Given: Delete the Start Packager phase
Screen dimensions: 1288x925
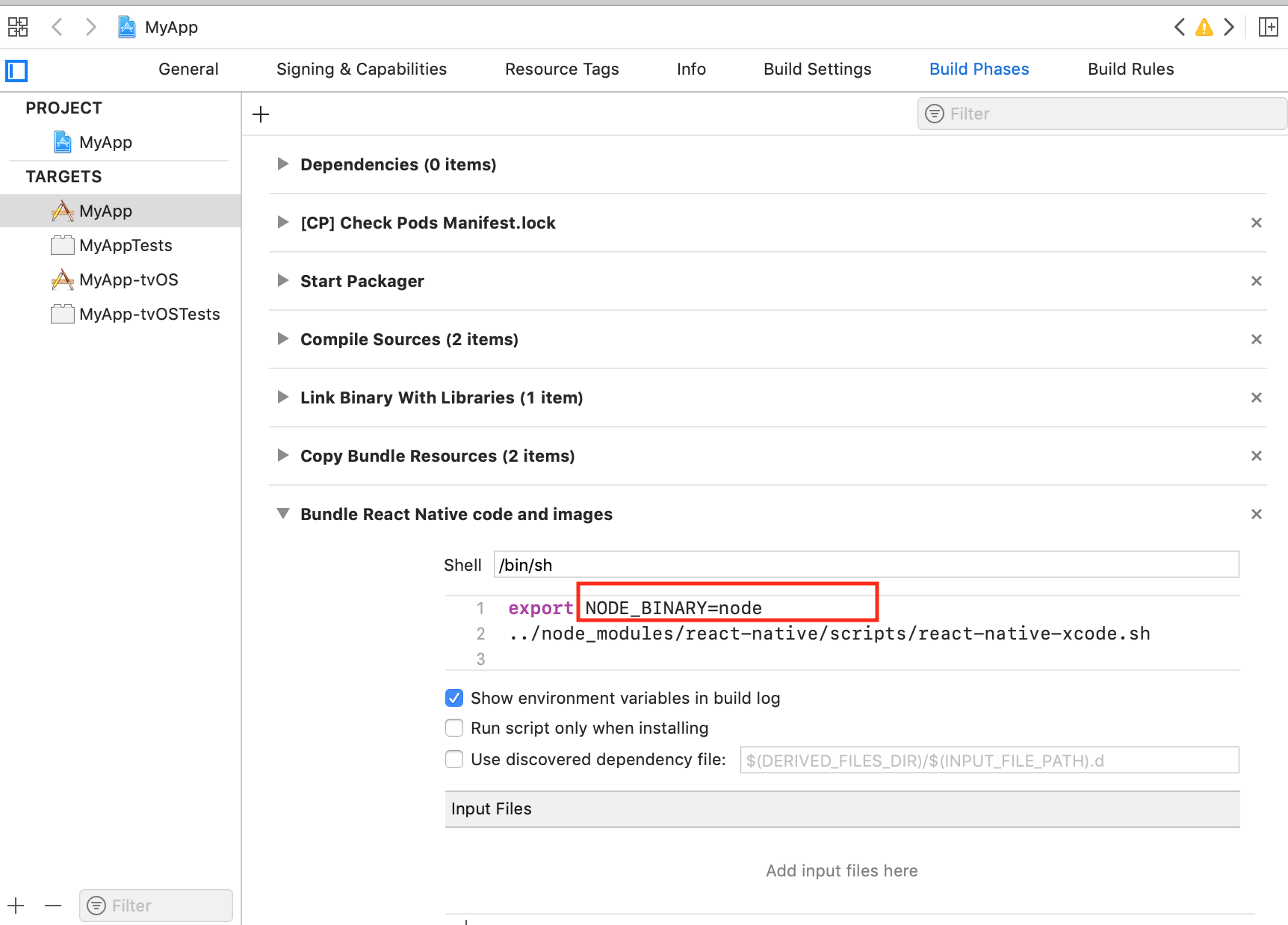Looking at the screenshot, I should 1257,281.
